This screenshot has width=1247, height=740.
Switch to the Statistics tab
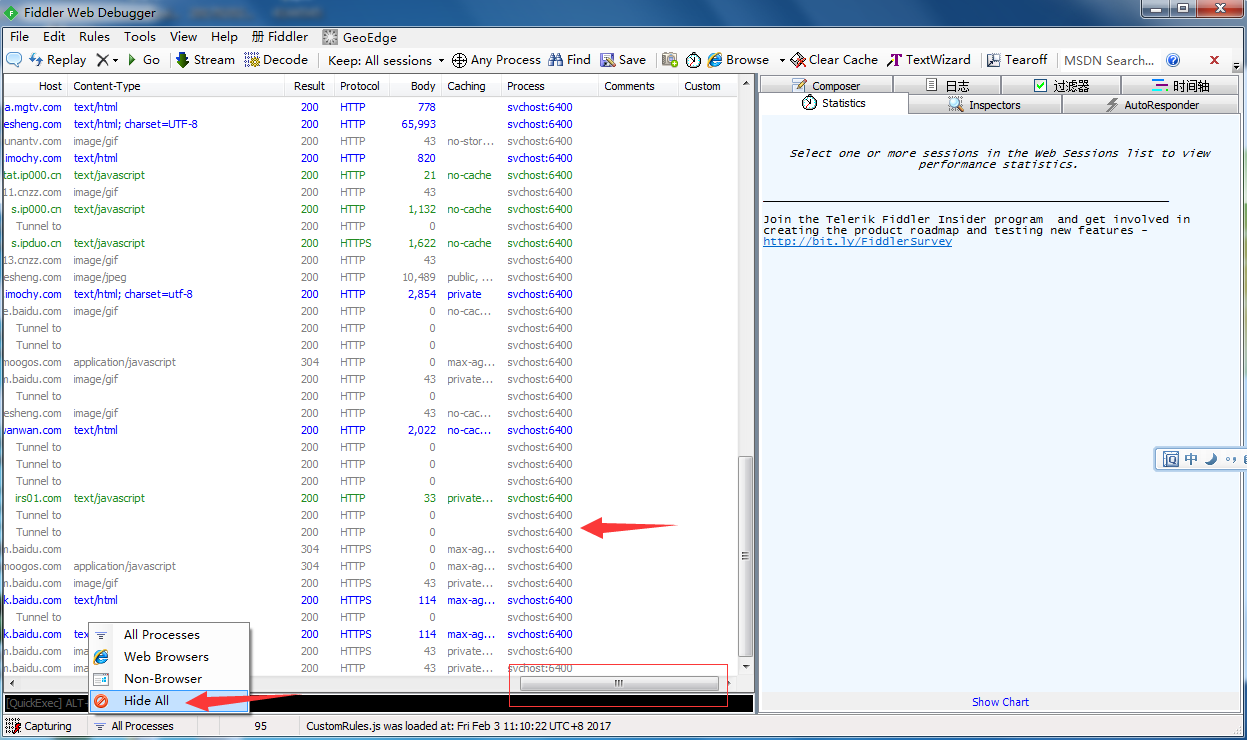[834, 104]
